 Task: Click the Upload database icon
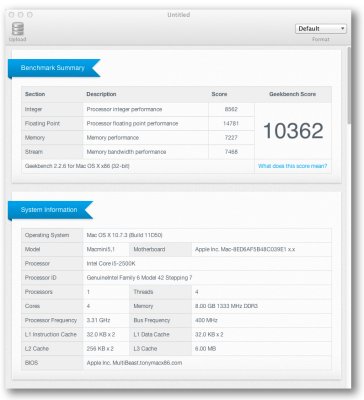pyautogui.click(x=18, y=29)
